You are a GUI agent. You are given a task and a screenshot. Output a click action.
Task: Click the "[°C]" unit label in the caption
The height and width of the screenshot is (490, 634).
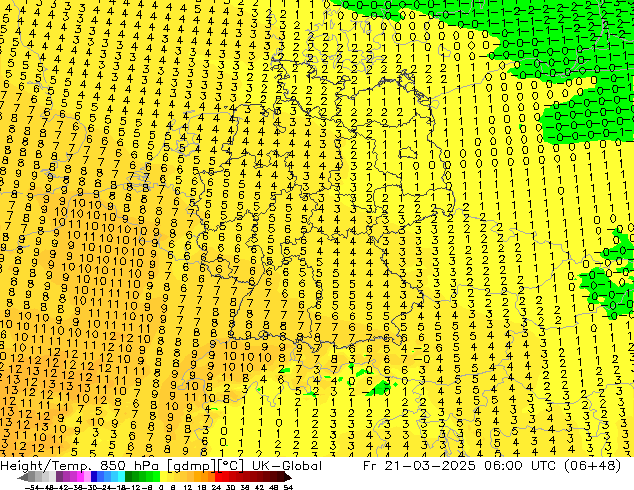point(231,466)
